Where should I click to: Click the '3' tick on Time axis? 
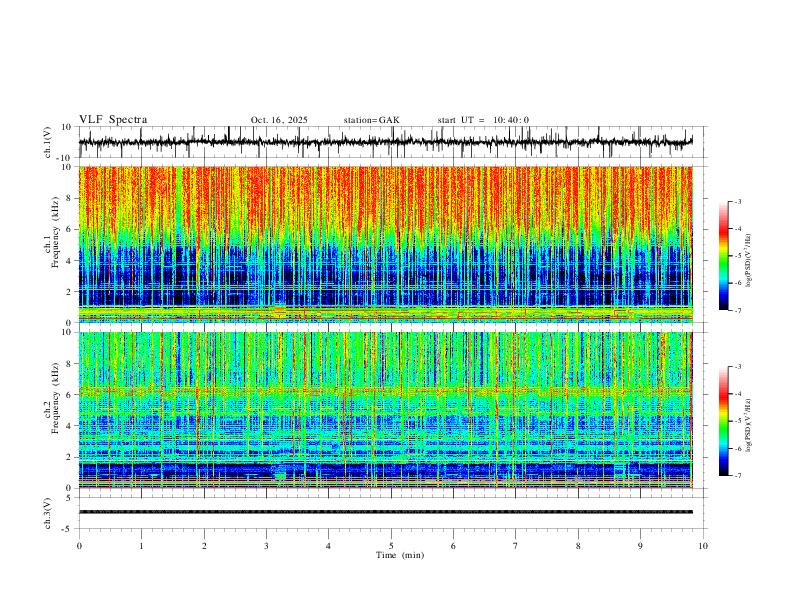click(x=266, y=546)
